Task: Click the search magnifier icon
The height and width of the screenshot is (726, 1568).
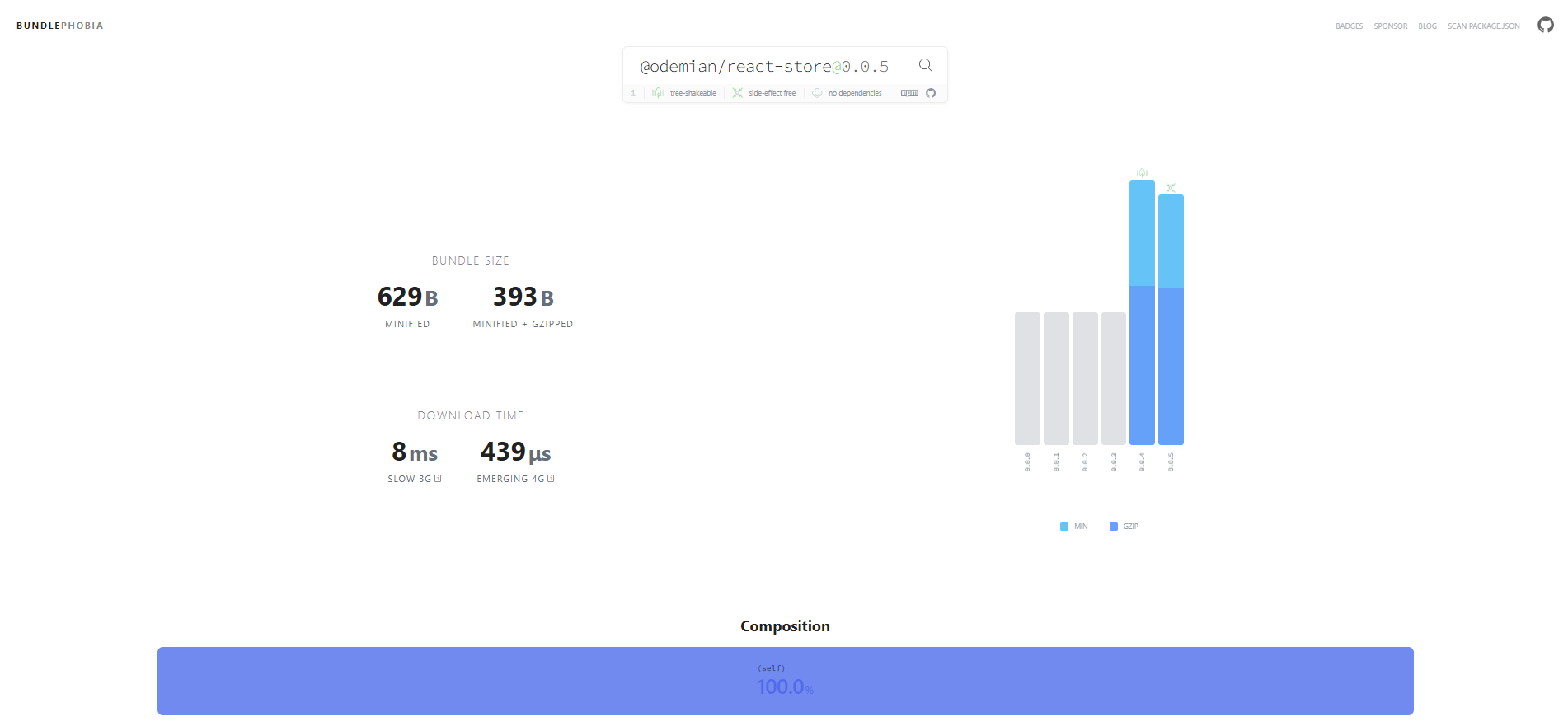Action: click(926, 65)
